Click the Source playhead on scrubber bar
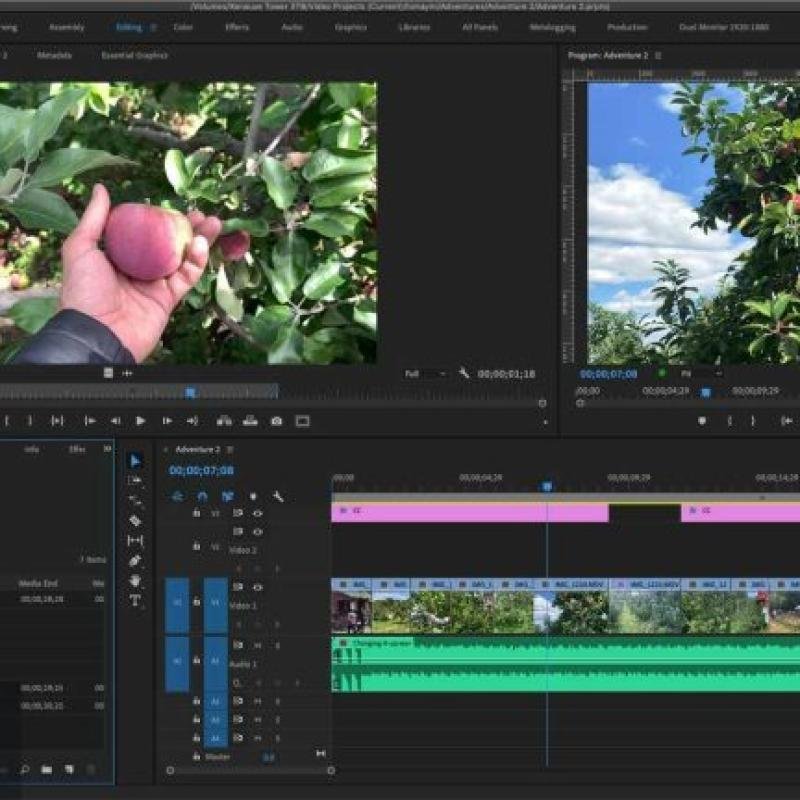Viewport: 800px width, 800px height. click(190, 392)
